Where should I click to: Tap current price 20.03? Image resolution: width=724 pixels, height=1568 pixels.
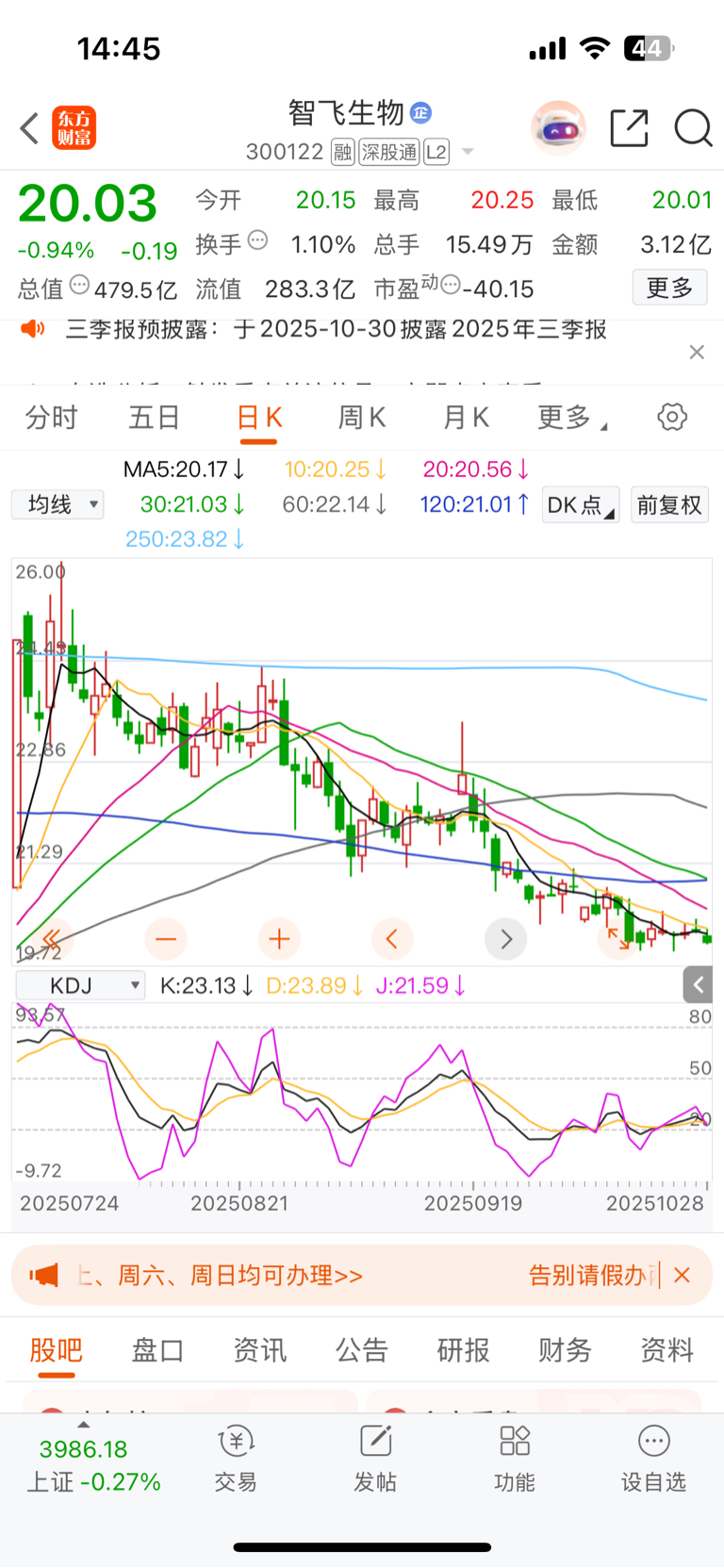tap(88, 204)
